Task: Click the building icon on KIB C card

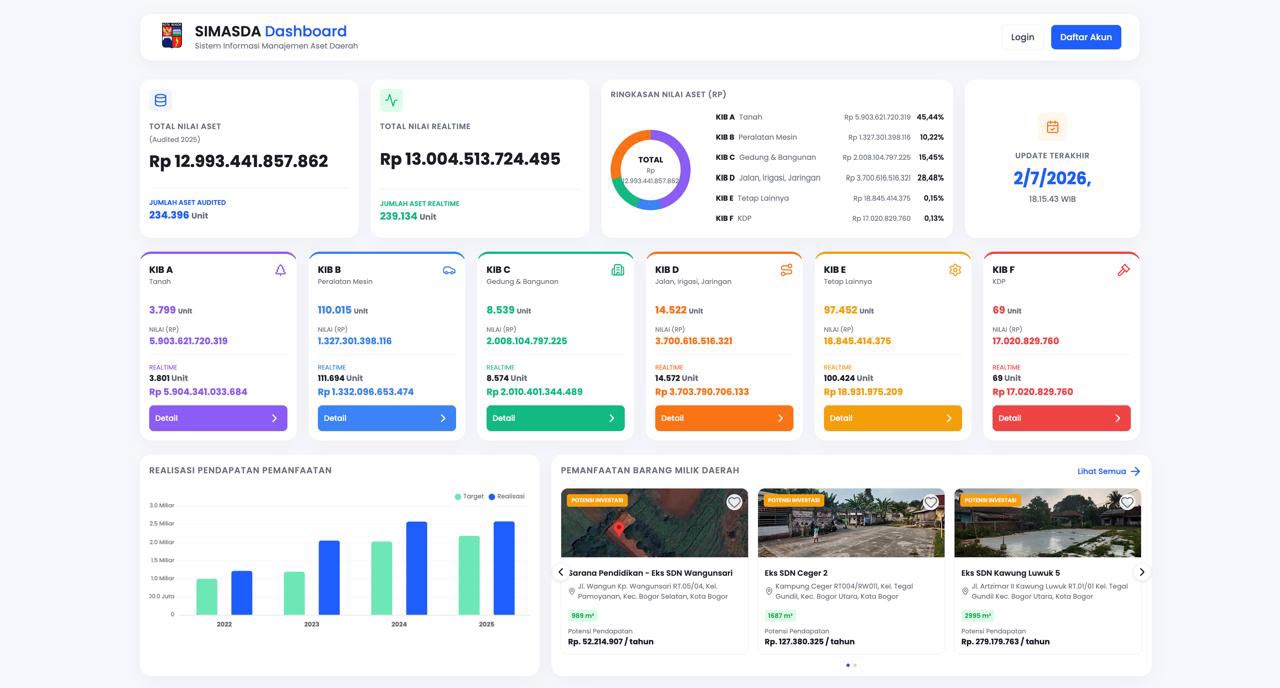Action: [x=617, y=270]
